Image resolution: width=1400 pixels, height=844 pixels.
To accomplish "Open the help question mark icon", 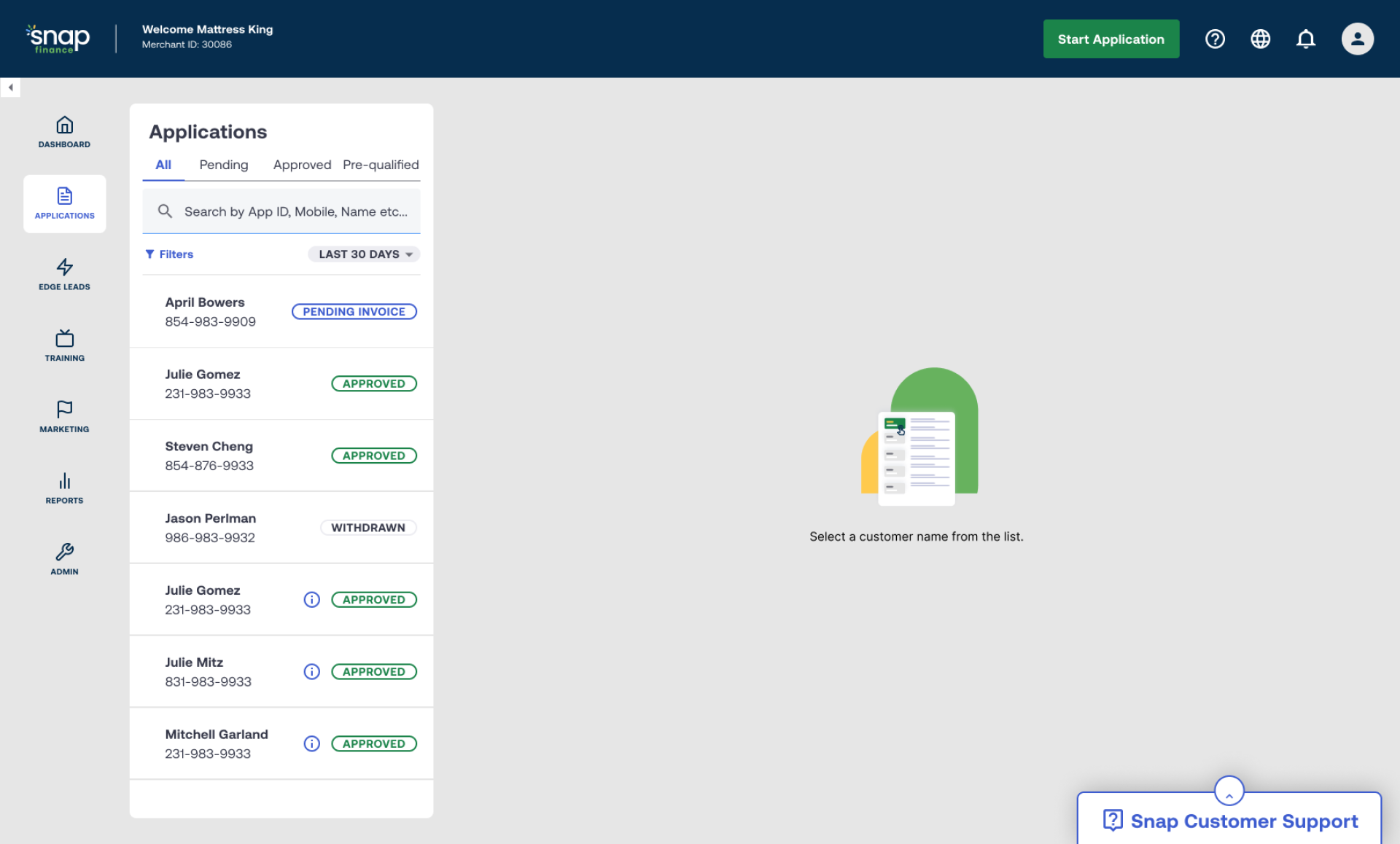I will pos(1215,39).
